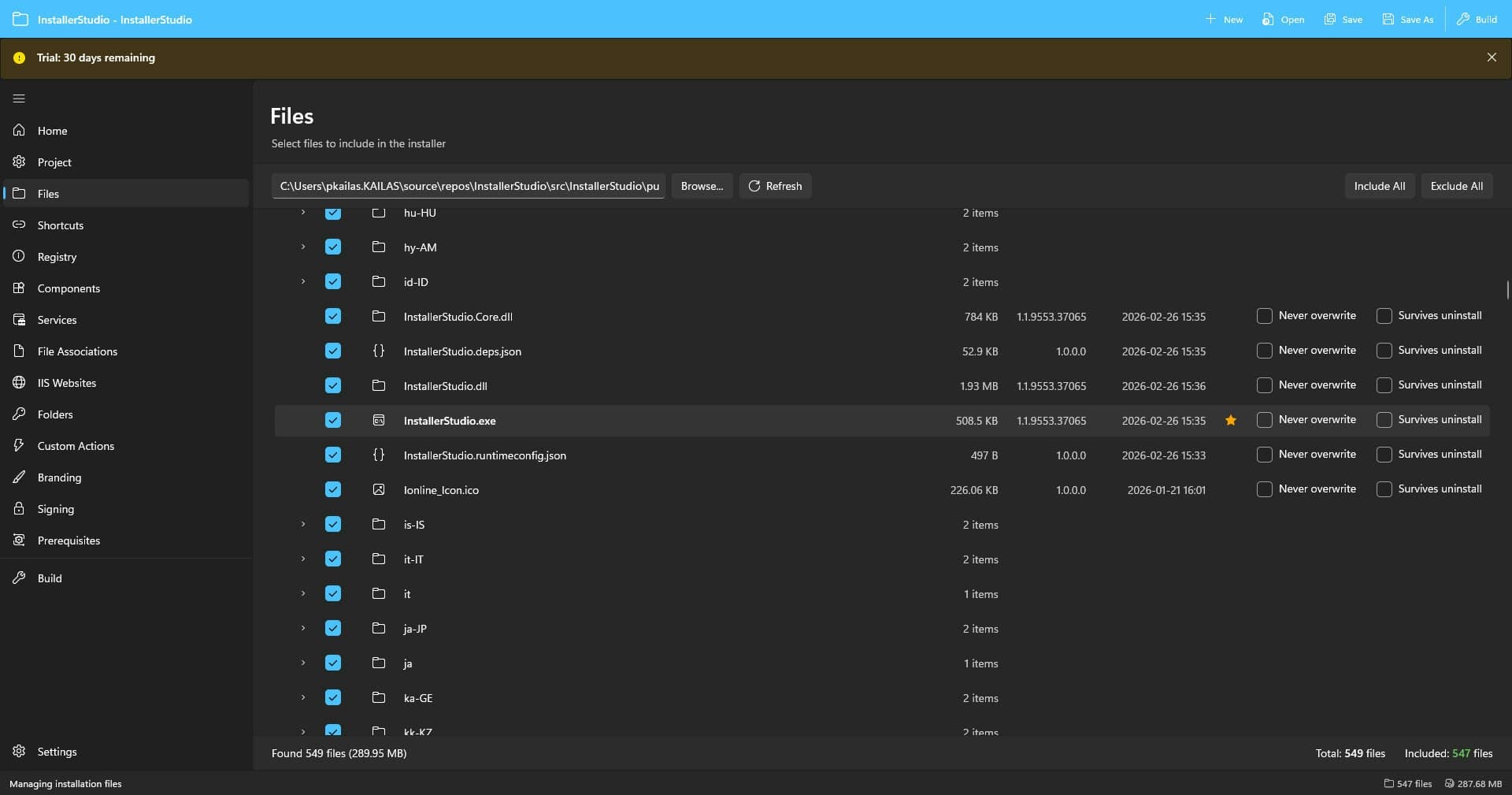Image resolution: width=1512 pixels, height=795 pixels.
Task: Expand the is-IS folder
Action: pyautogui.click(x=302, y=524)
